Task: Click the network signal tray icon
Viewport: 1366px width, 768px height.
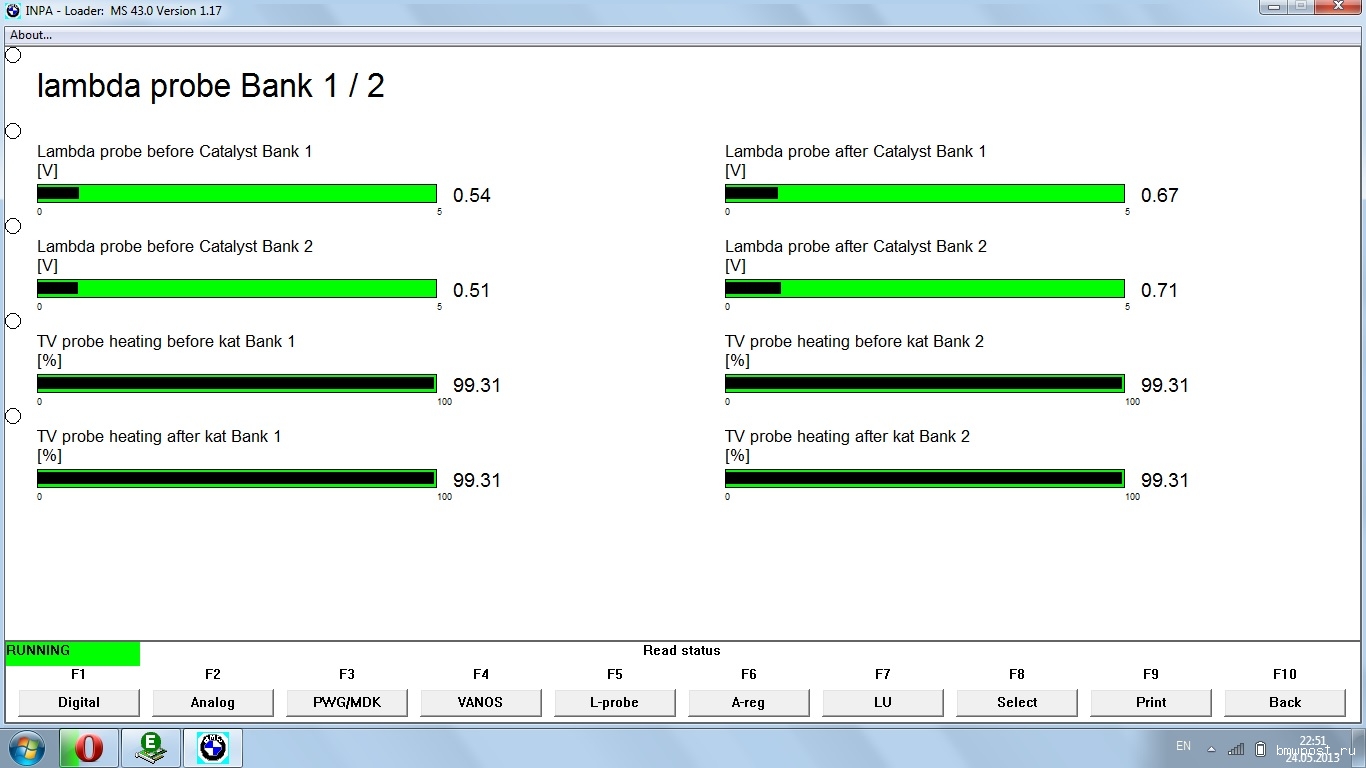Action: tap(1236, 748)
